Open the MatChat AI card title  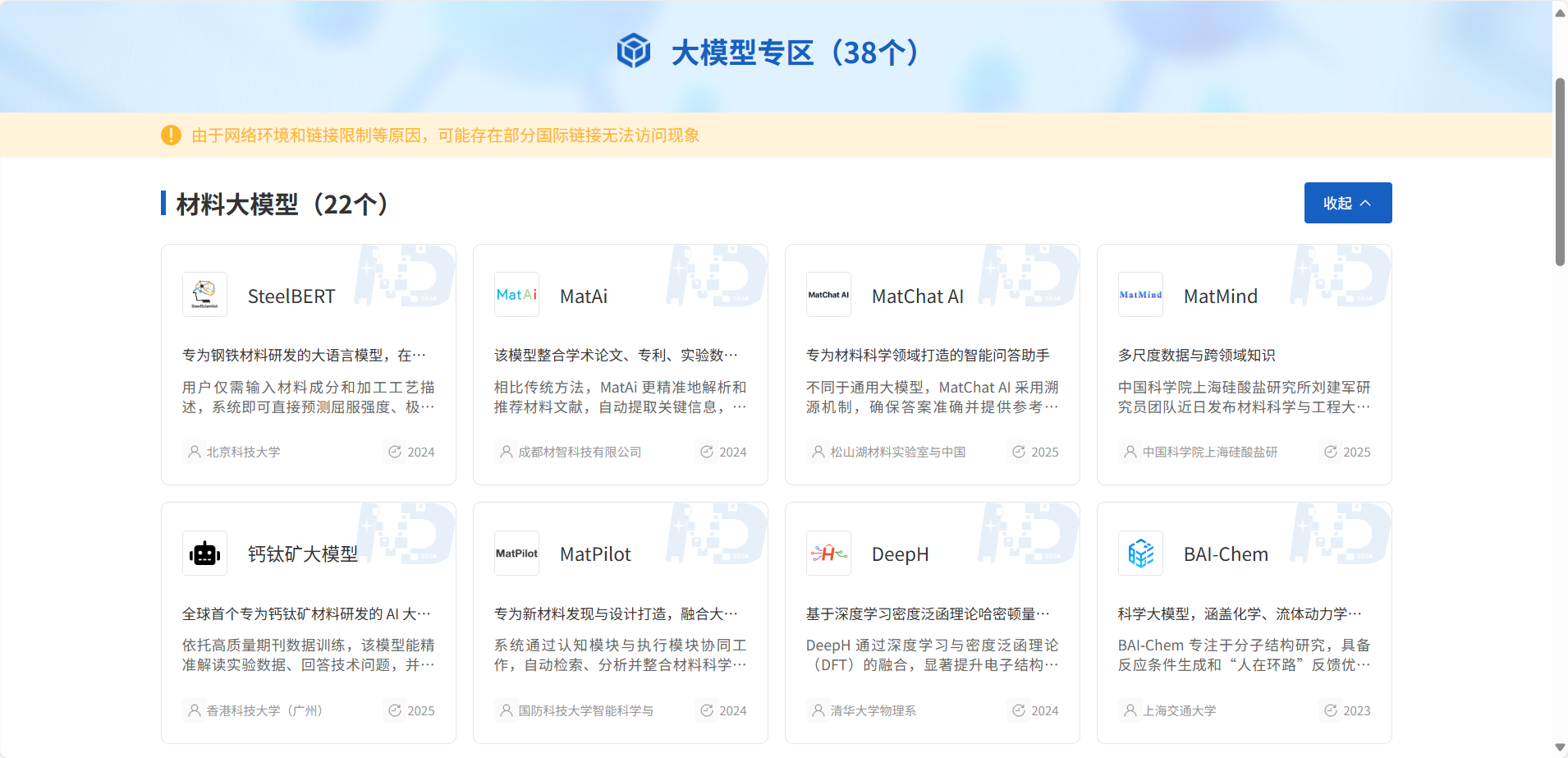pos(917,296)
